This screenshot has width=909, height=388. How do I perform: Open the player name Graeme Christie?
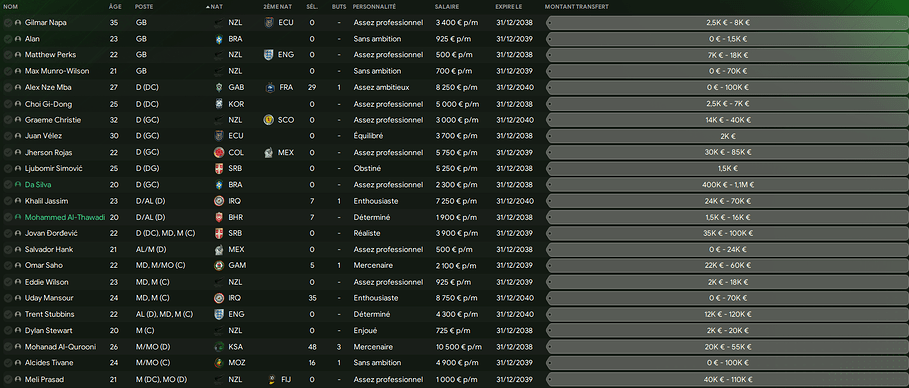(53, 120)
